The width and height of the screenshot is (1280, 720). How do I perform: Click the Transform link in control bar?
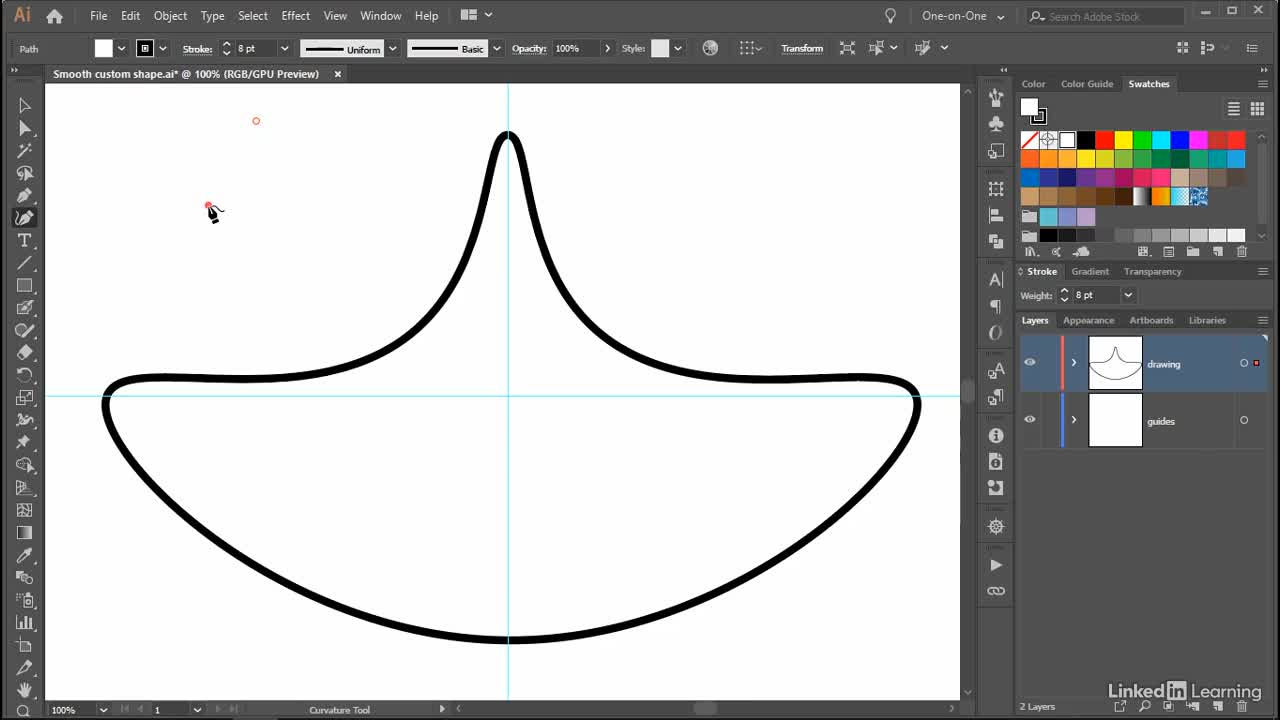[x=802, y=48]
